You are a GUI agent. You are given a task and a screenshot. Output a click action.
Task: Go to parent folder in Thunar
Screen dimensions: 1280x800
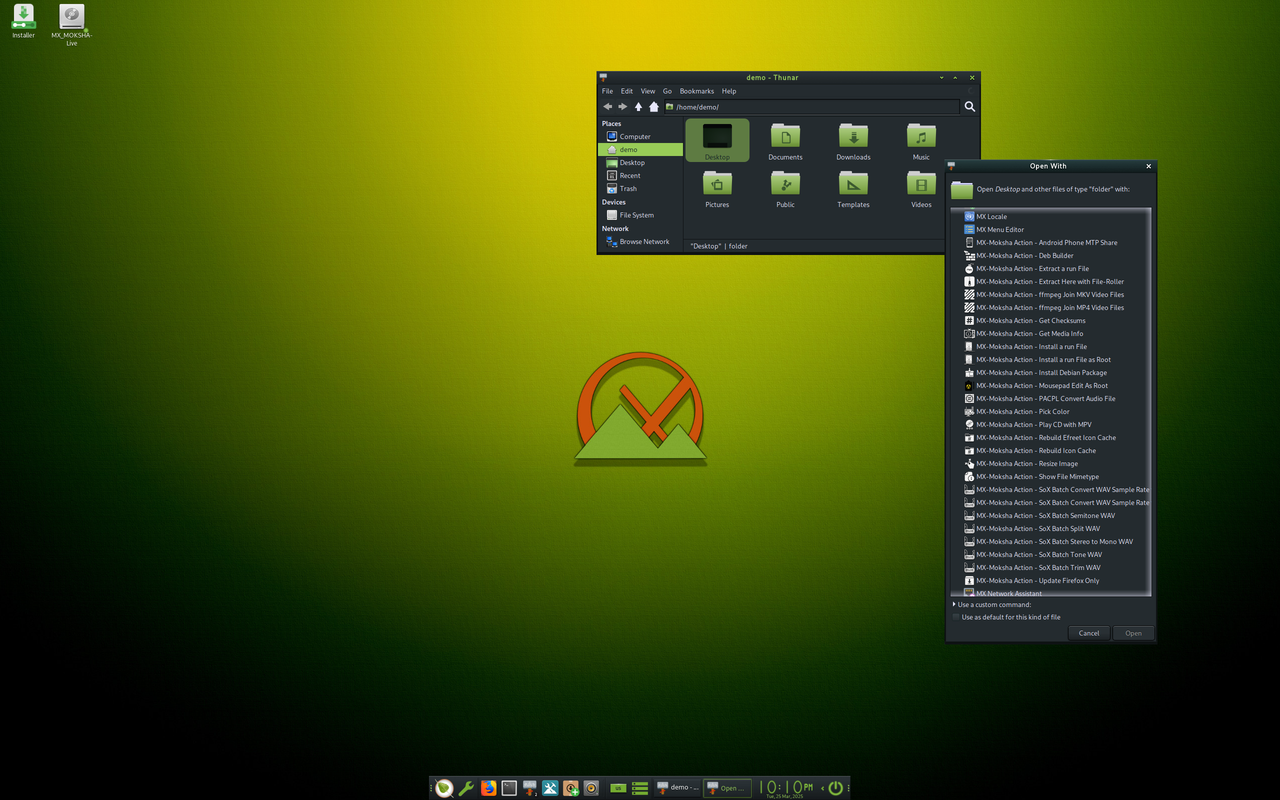[638, 107]
